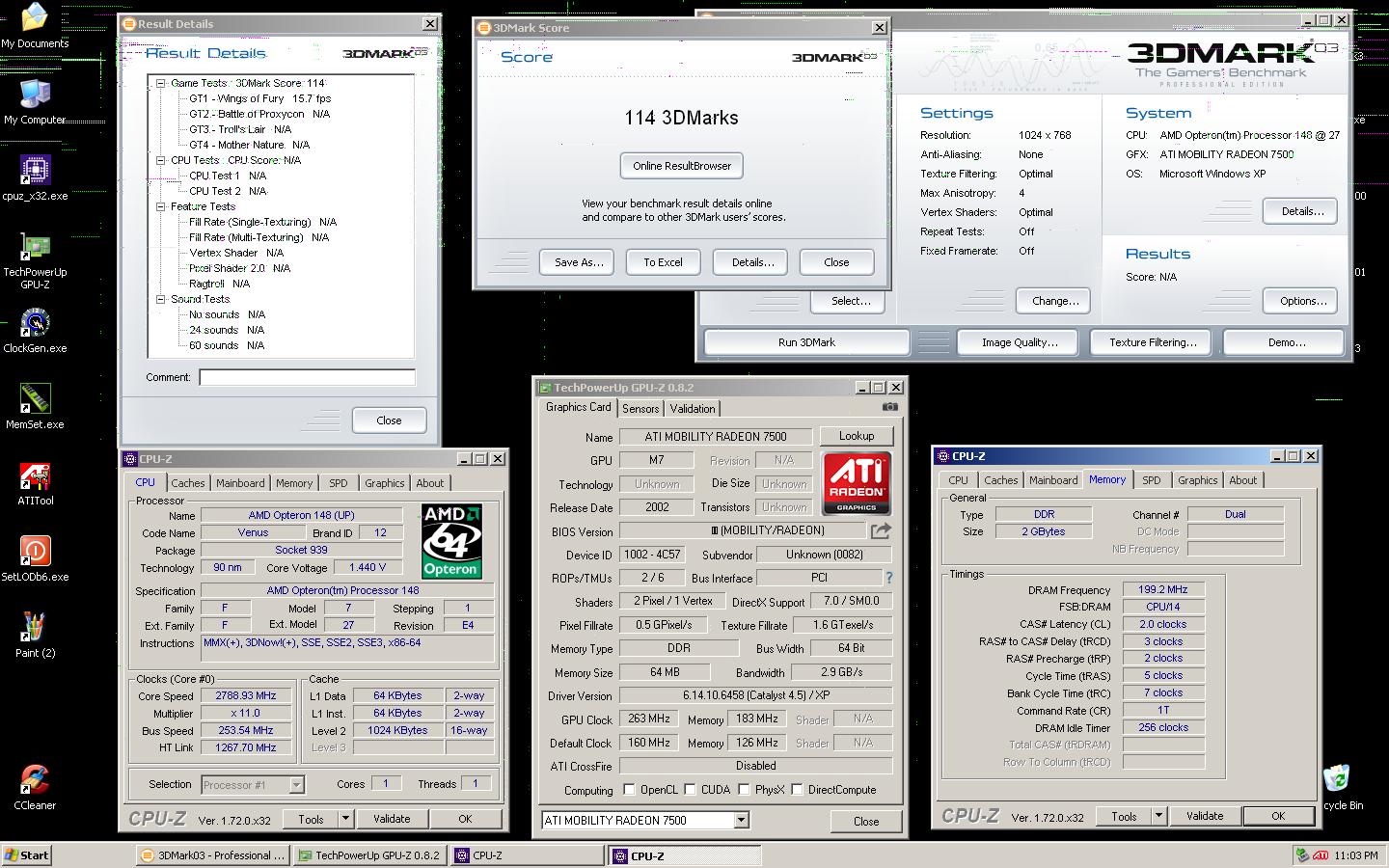The width and height of the screenshot is (1389, 868).
Task: Toggle PhysX checkbox in GPU-Z
Action: pos(744,789)
